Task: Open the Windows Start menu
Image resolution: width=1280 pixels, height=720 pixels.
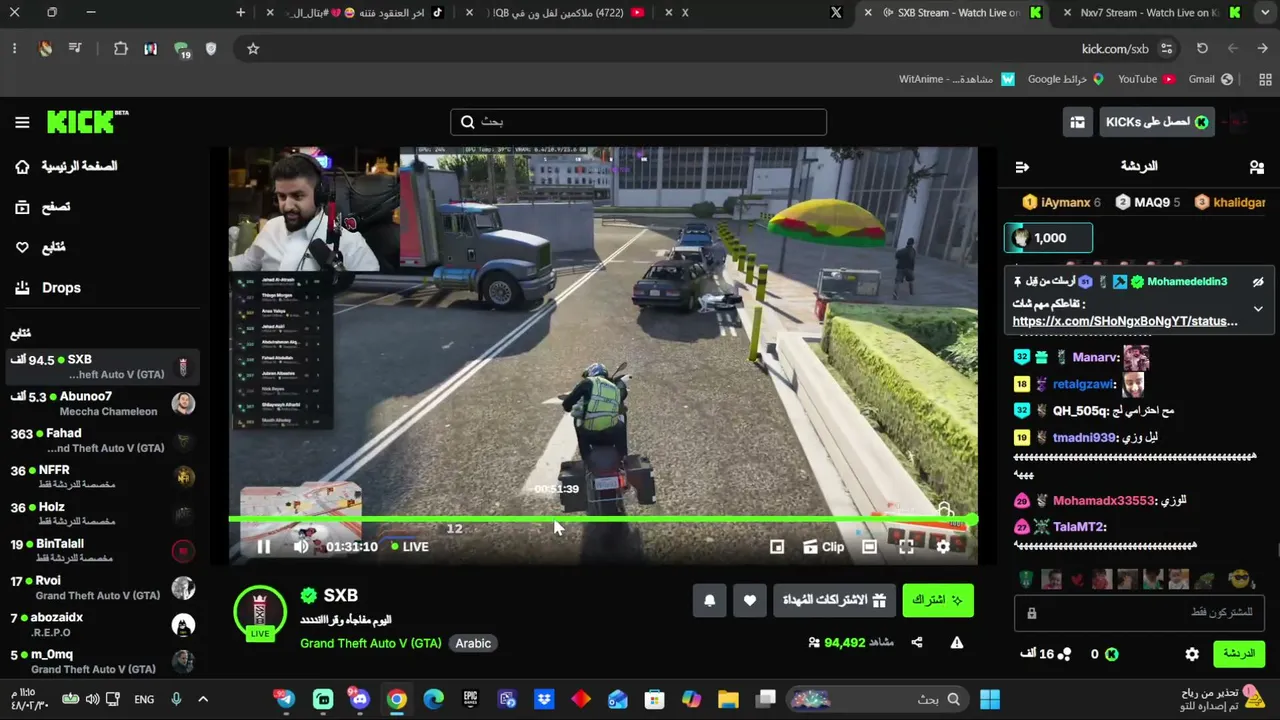Action: tap(990, 700)
